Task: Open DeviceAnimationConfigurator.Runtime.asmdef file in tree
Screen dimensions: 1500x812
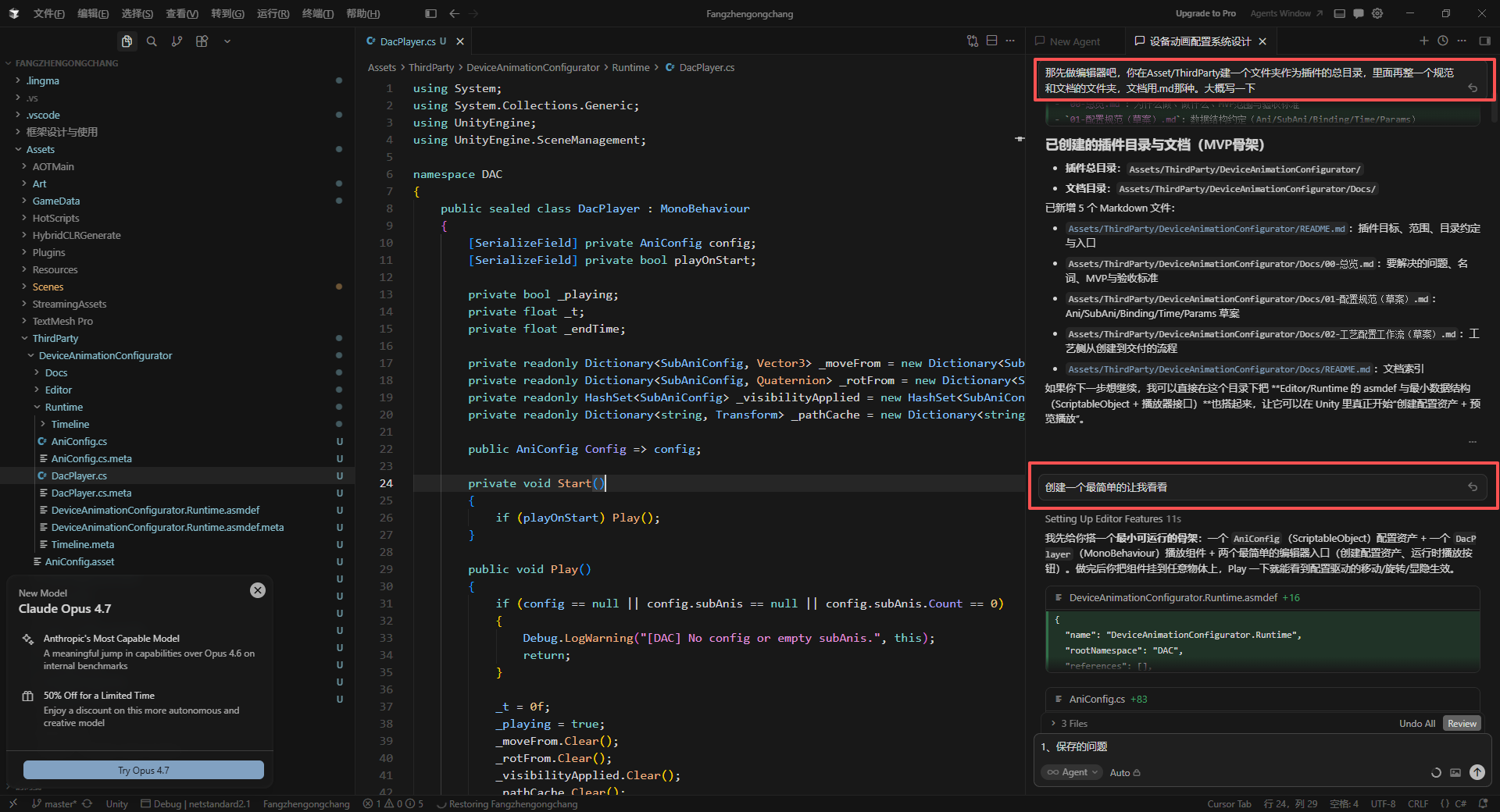Action: pyautogui.click(x=155, y=510)
